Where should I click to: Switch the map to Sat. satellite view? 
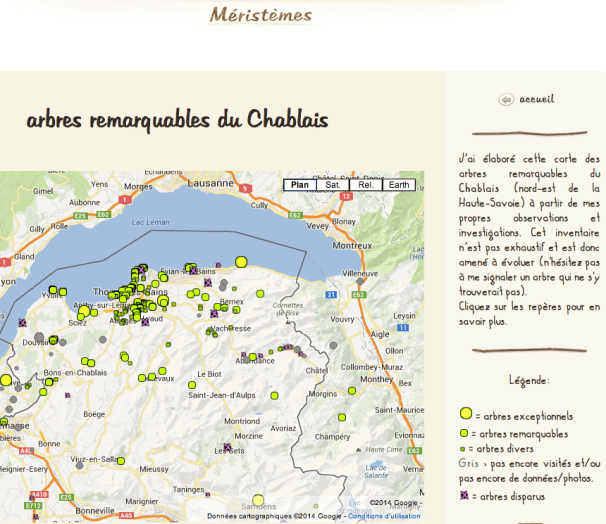click(x=333, y=185)
